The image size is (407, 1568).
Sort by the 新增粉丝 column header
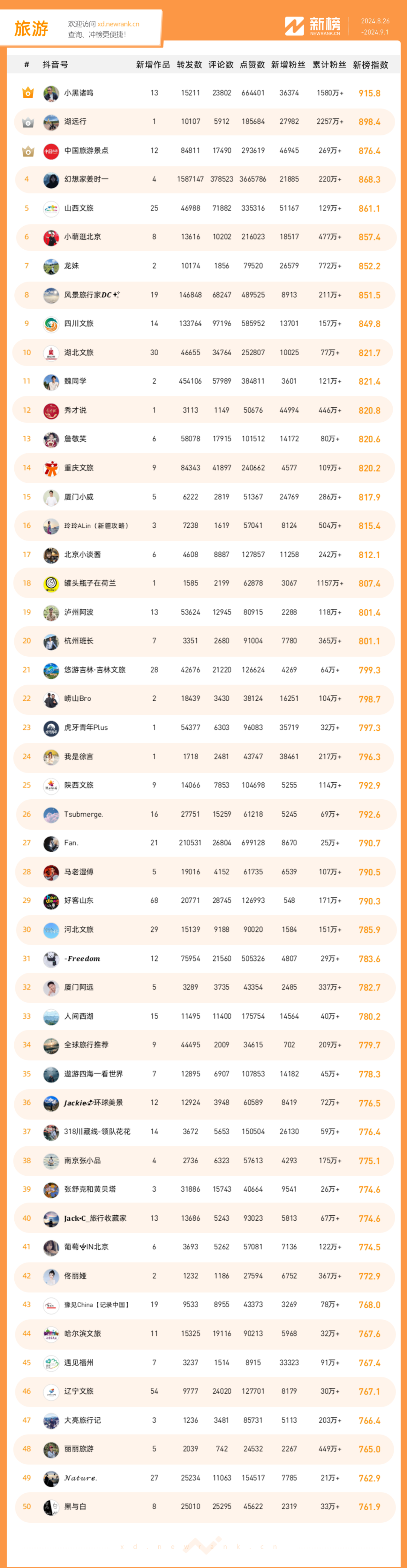pos(288,65)
